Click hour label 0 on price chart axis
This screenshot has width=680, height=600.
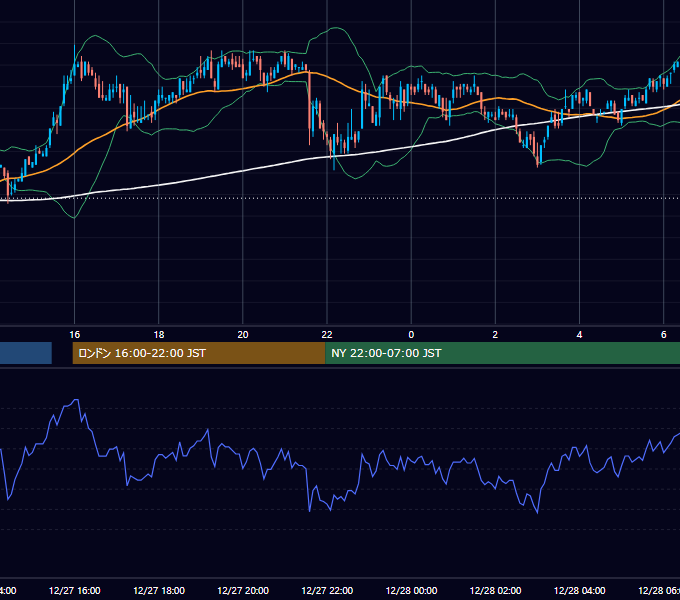[x=411, y=334]
